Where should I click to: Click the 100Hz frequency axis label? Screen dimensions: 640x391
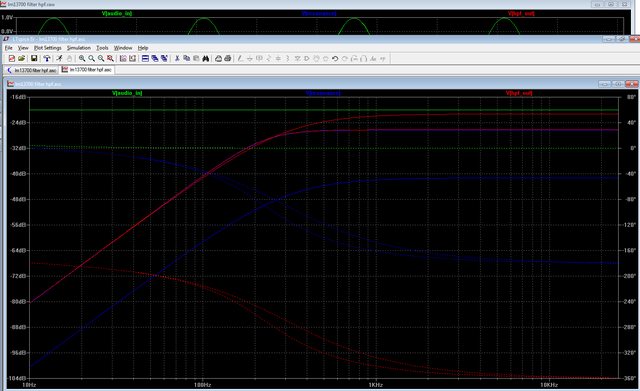[202, 385]
